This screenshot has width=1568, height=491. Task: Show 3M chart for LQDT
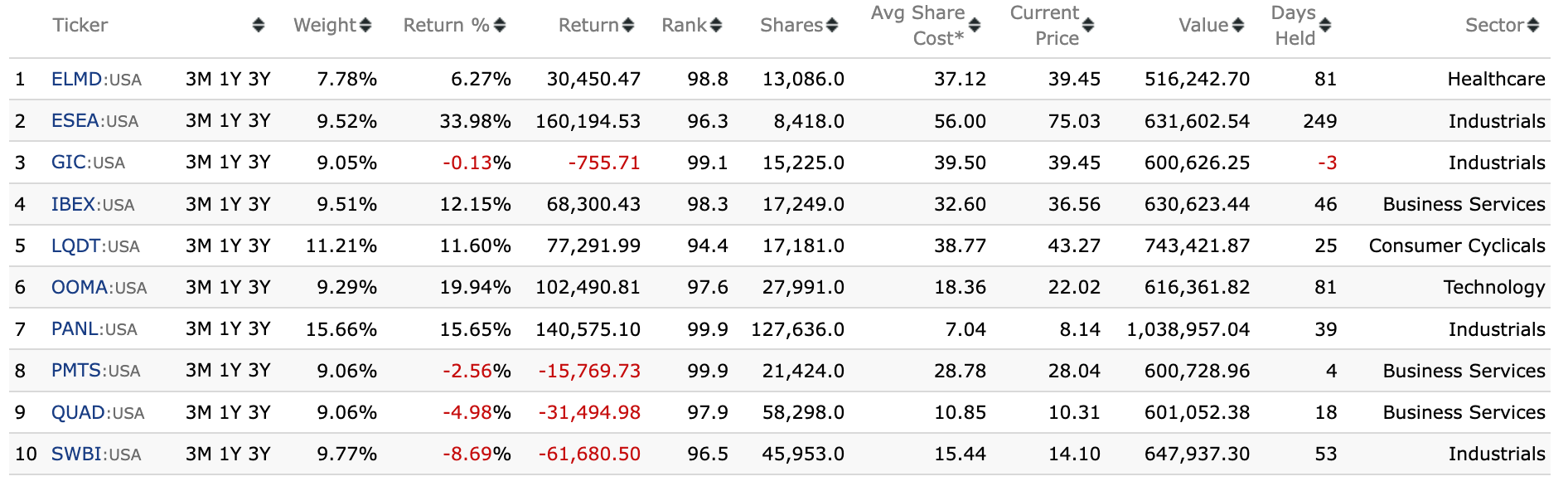coord(199,246)
